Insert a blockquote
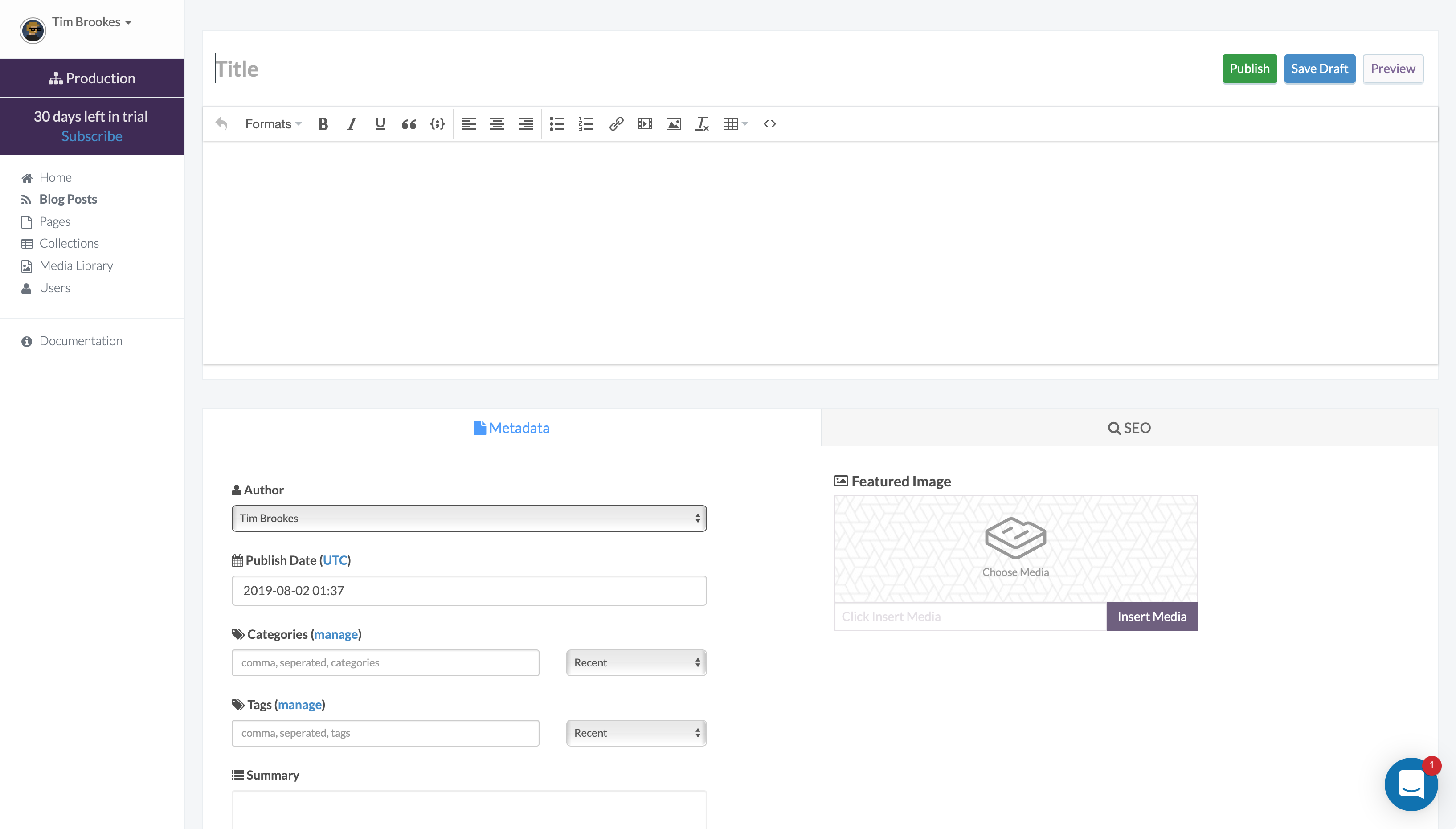The height and width of the screenshot is (829, 1456). click(408, 123)
